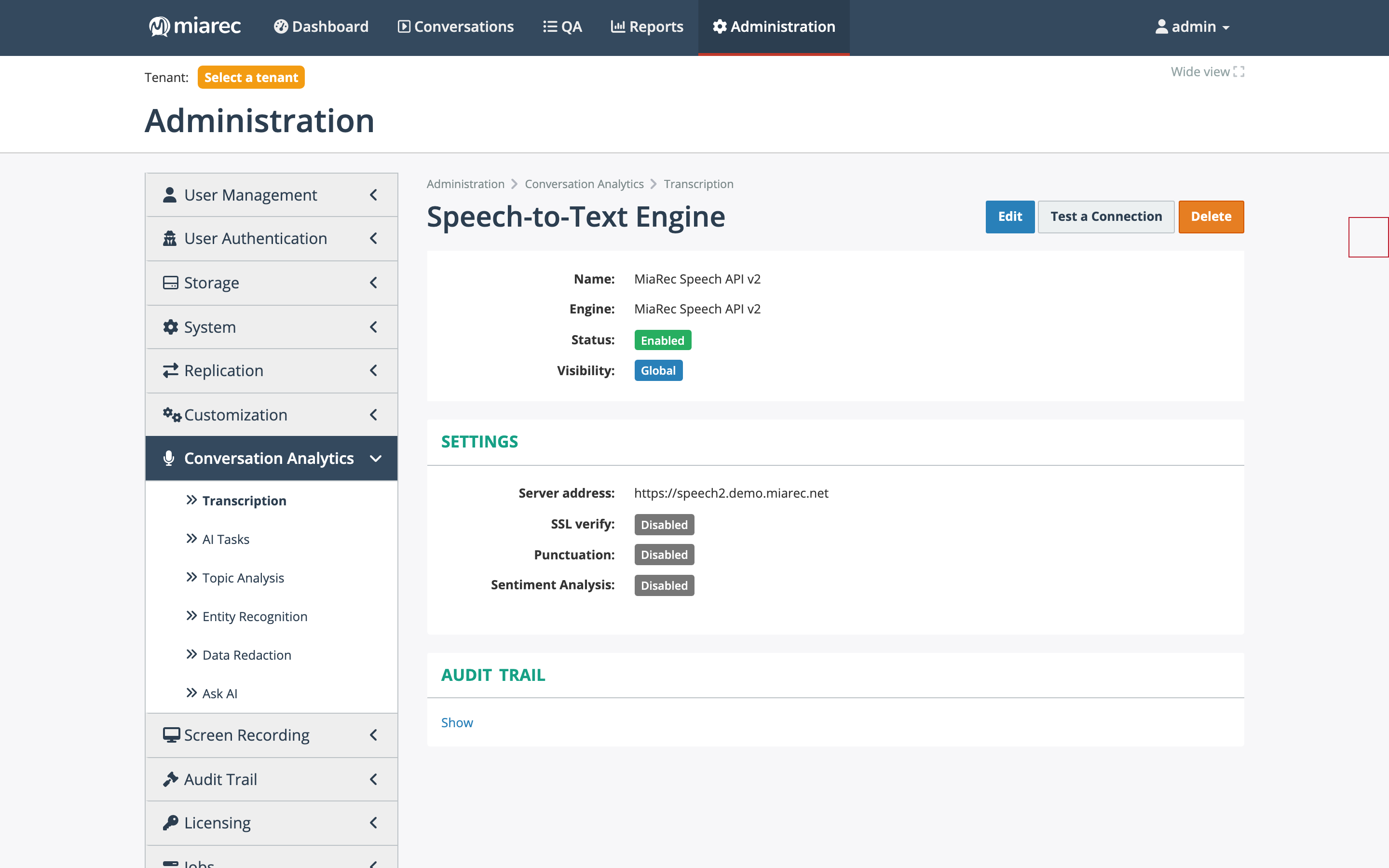Image resolution: width=1389 pixels, height=868 pixels.
Task: Collapse the Conversation Analytics chevron
Action: click(376, 459)
